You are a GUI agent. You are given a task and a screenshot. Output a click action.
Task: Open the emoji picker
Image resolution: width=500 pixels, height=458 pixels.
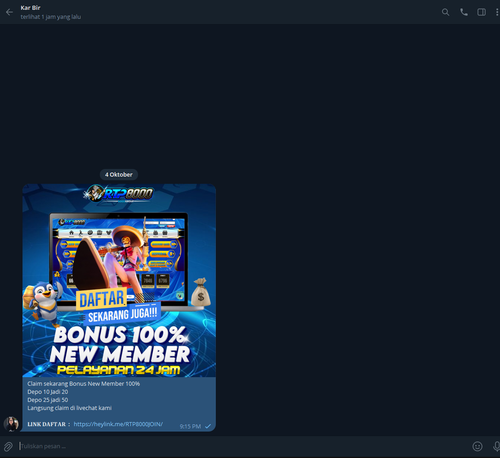click(477, 446)
